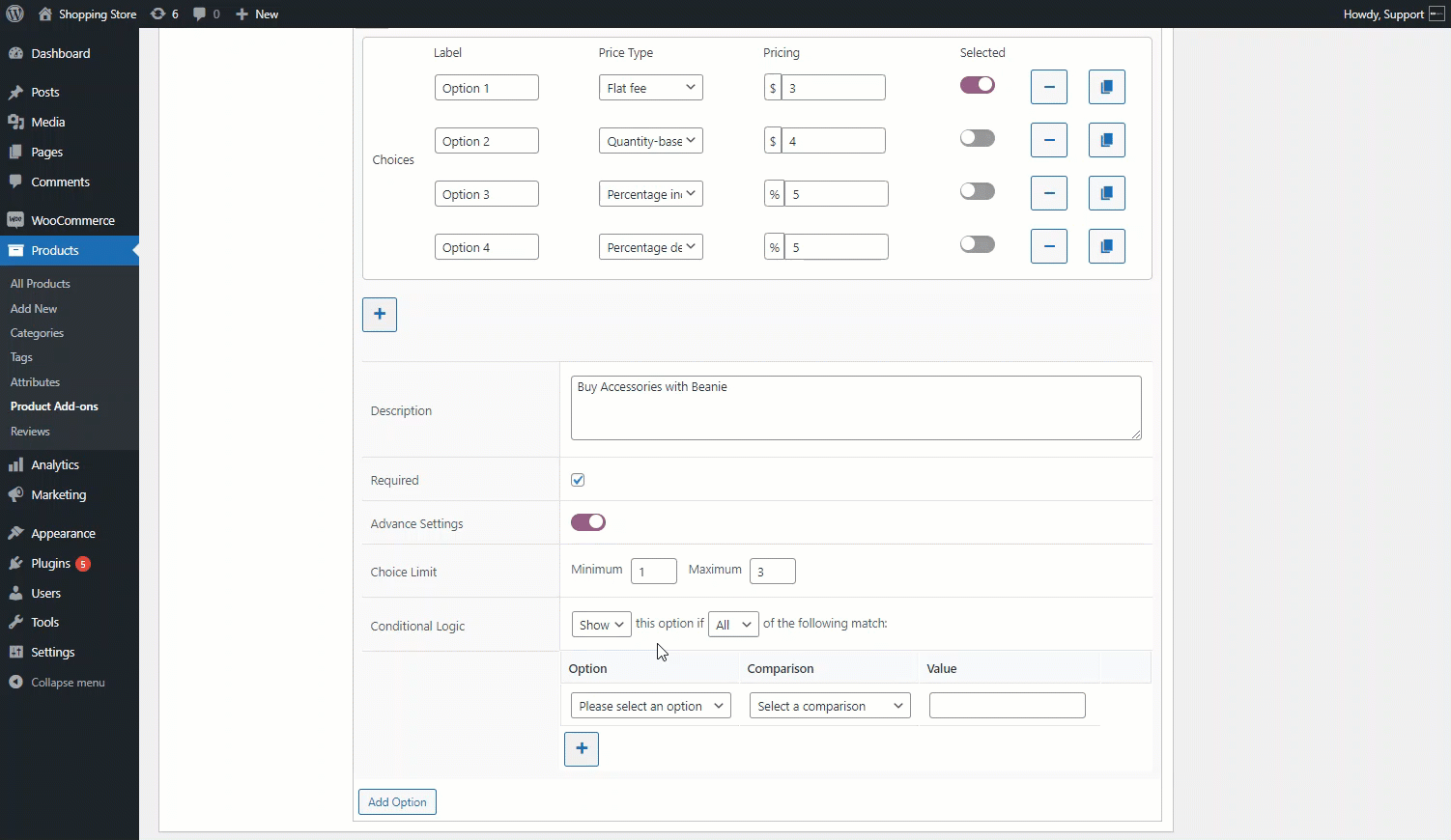Image resolution: width=1451 pixels, height=840 pixels.
Task: Open the Tags link in Products submenu
Action: point(21,357)
